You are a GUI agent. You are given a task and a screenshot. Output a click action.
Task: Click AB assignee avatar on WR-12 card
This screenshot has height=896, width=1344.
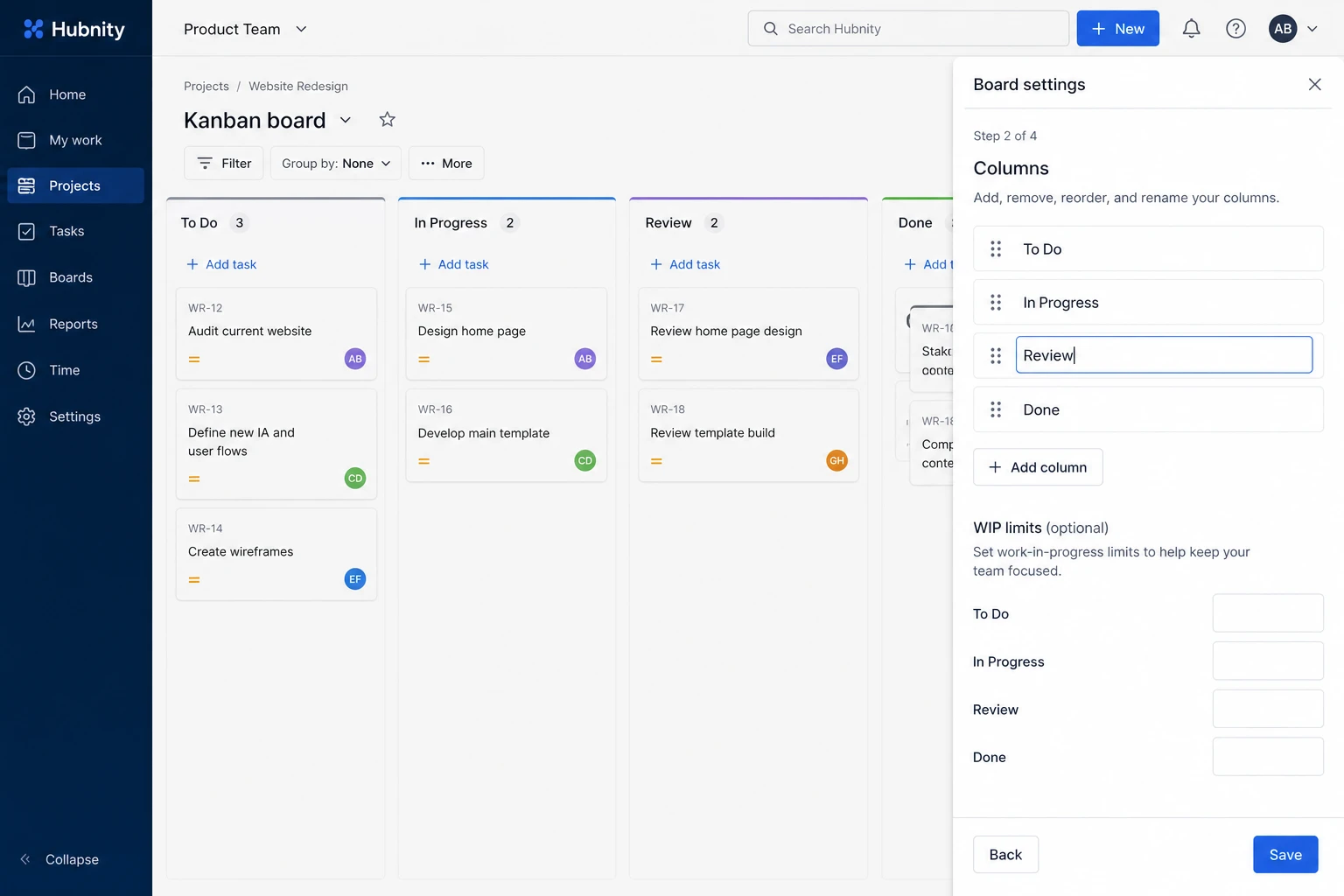tap(355, 359)
